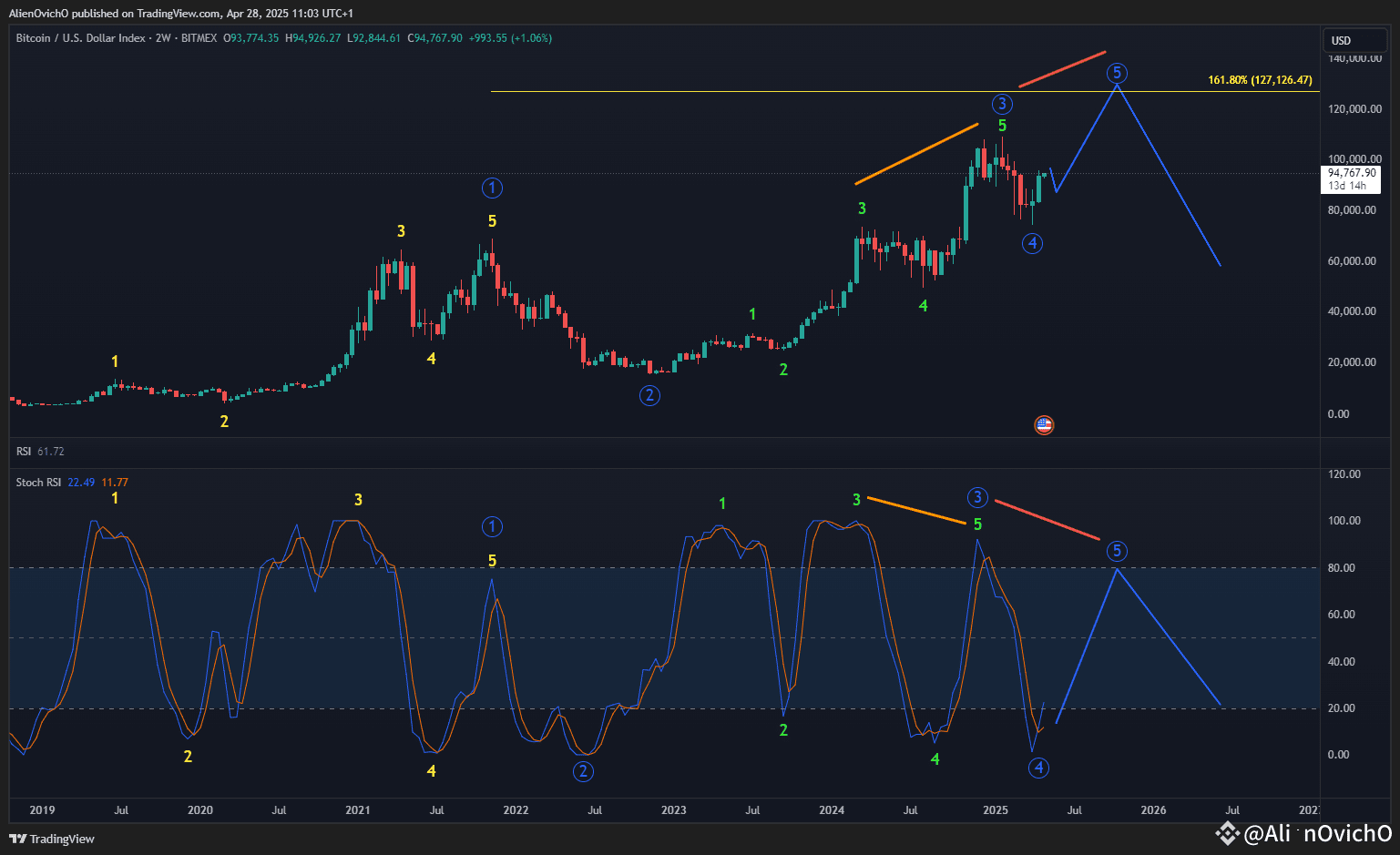The image size is (1400, 855).
Task: Select the red trendline on the price chart
Action: (x=1062, y=69)
